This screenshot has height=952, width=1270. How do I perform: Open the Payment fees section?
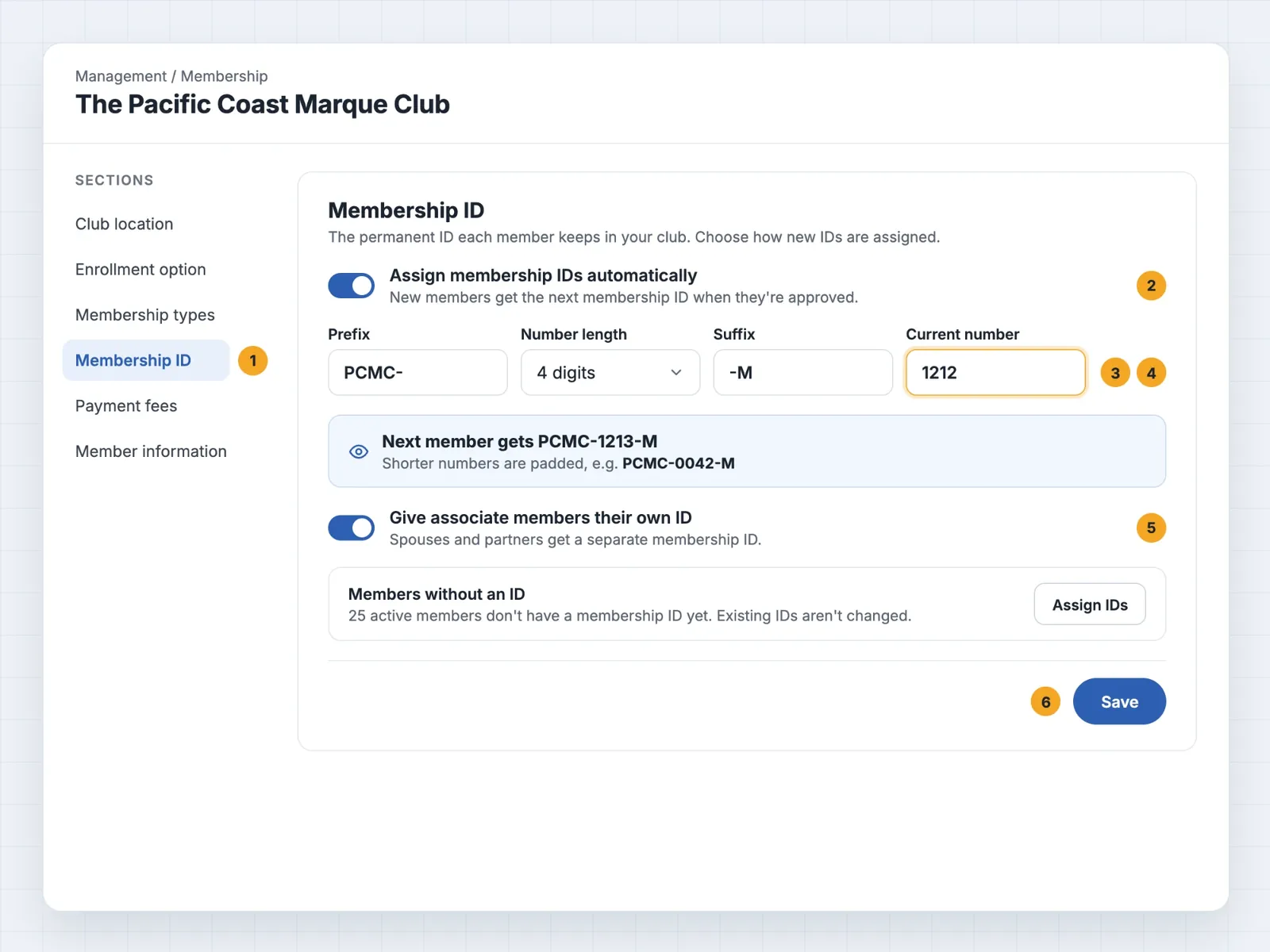[126, 406]
